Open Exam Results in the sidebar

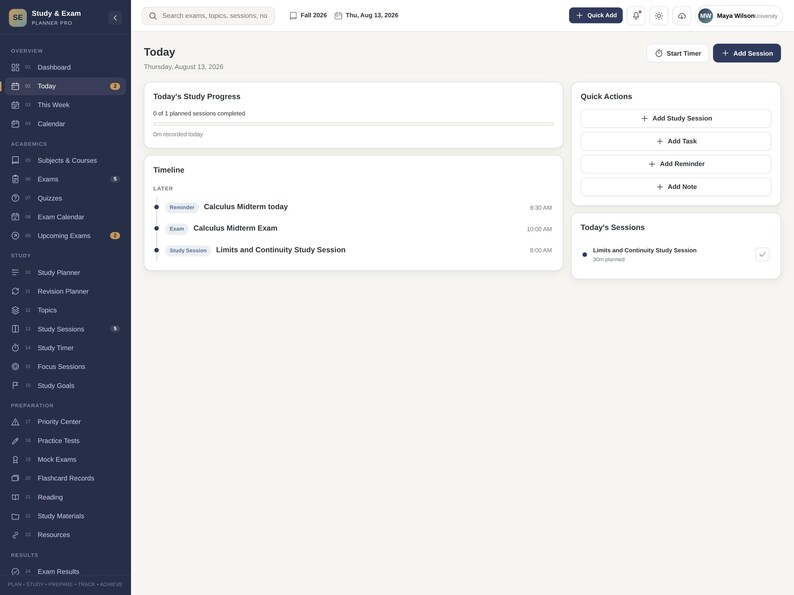[65, 571]
